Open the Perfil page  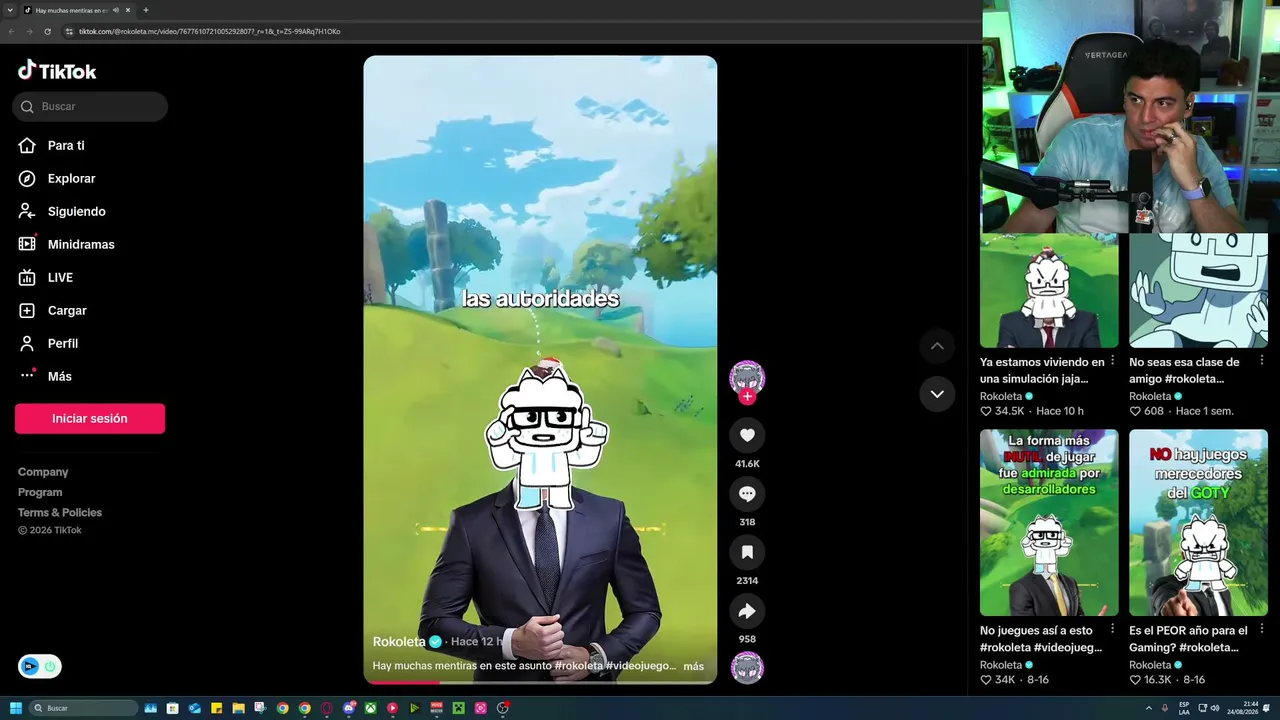48,344
